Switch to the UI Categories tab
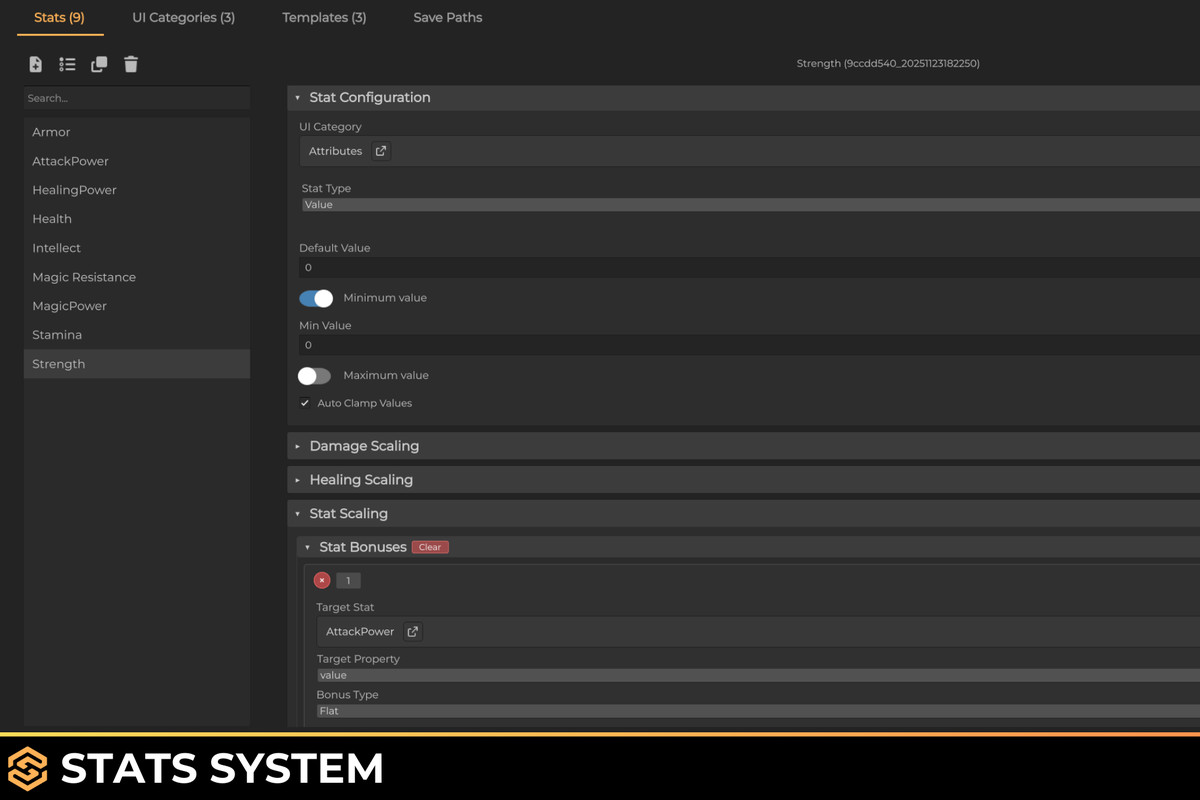1200x800 pixels. pos(183,17)
